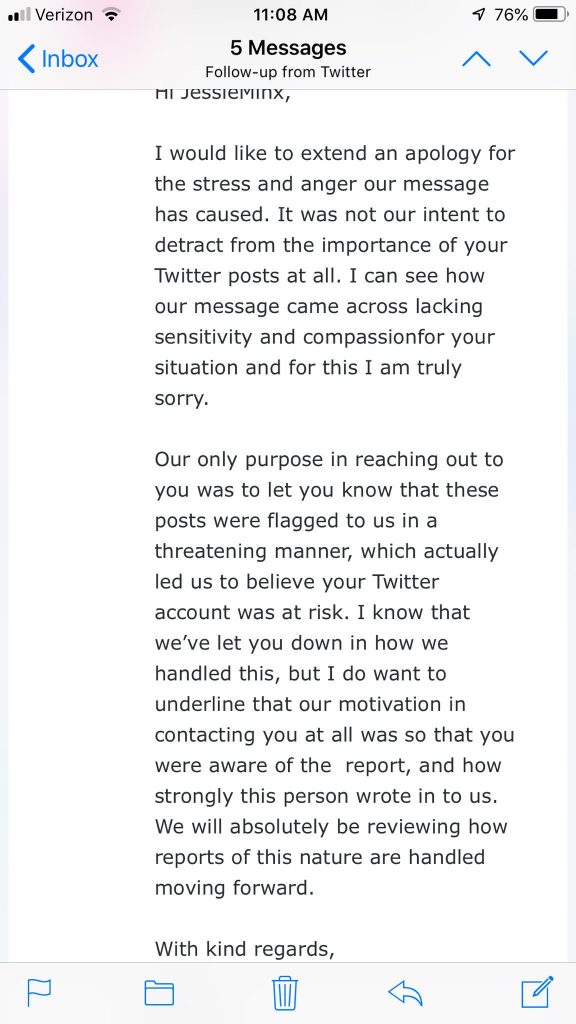Tap the battery indicator in status bar

tap(551, 14)
